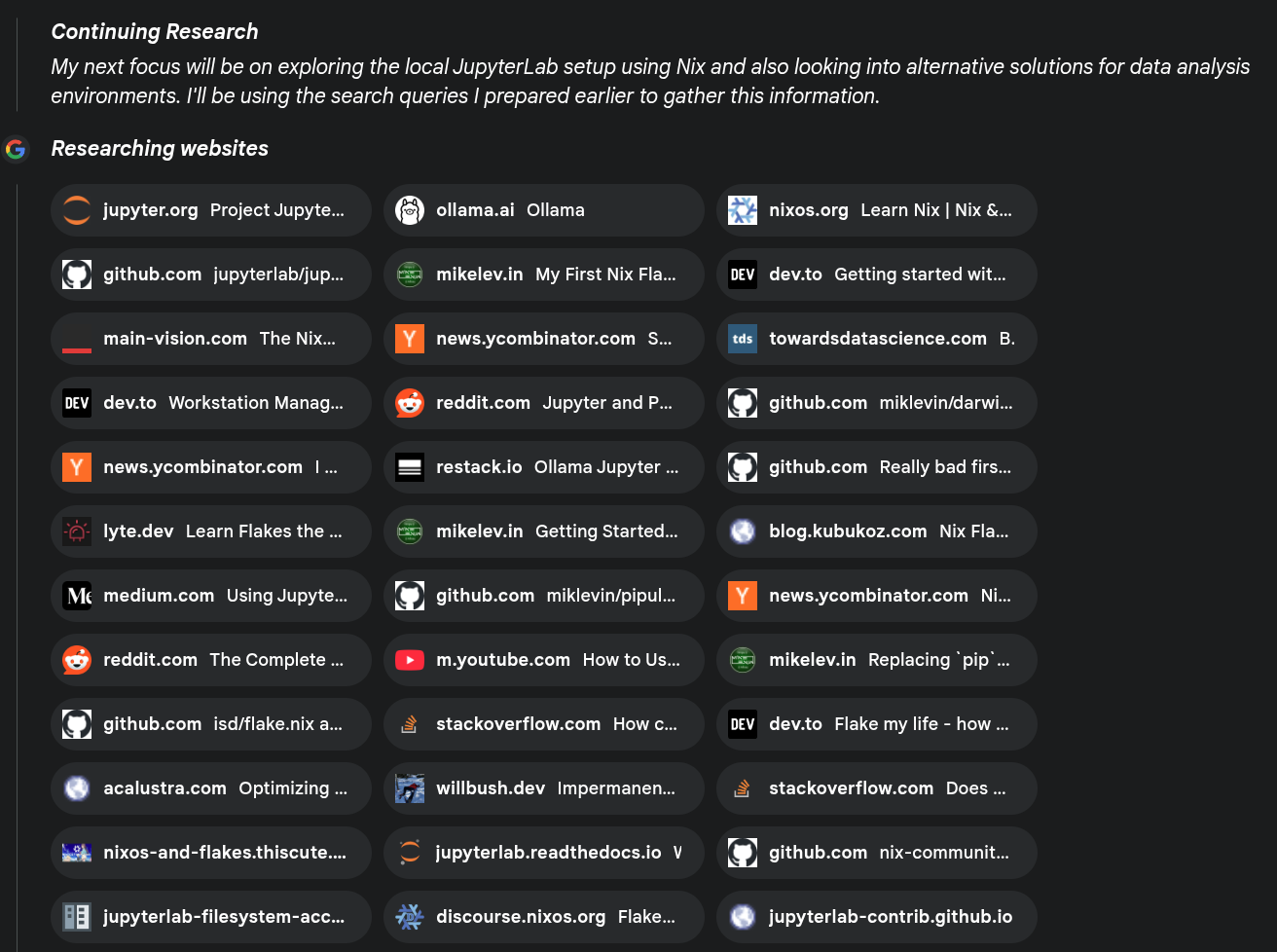This screenshot has height=952, width=1277.
Task: Open jupyterlab.readthedocs.io link
Action: pyautogui.click(x=544, y=853)
